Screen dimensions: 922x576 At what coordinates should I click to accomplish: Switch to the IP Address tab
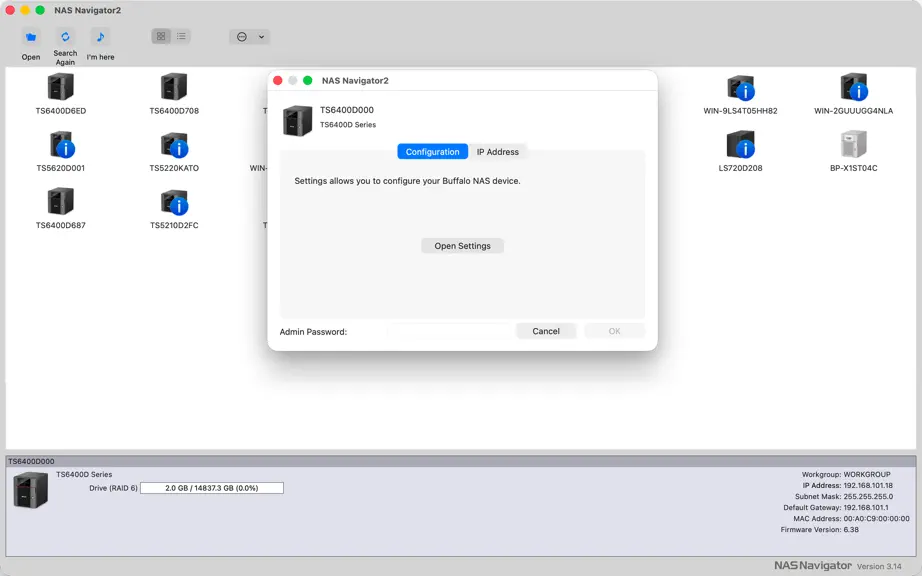tap(497, 152)
